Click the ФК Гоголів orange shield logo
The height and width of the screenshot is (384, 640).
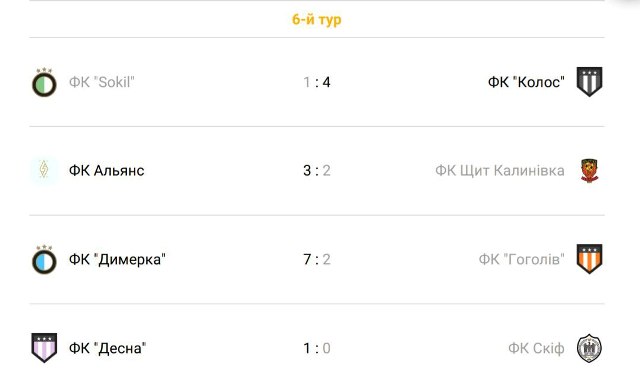(589, 259)
